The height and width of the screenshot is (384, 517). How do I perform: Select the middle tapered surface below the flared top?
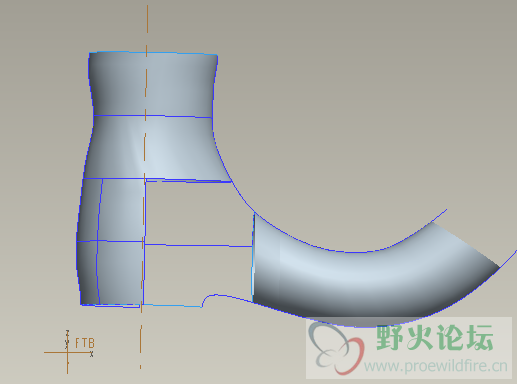157,147
